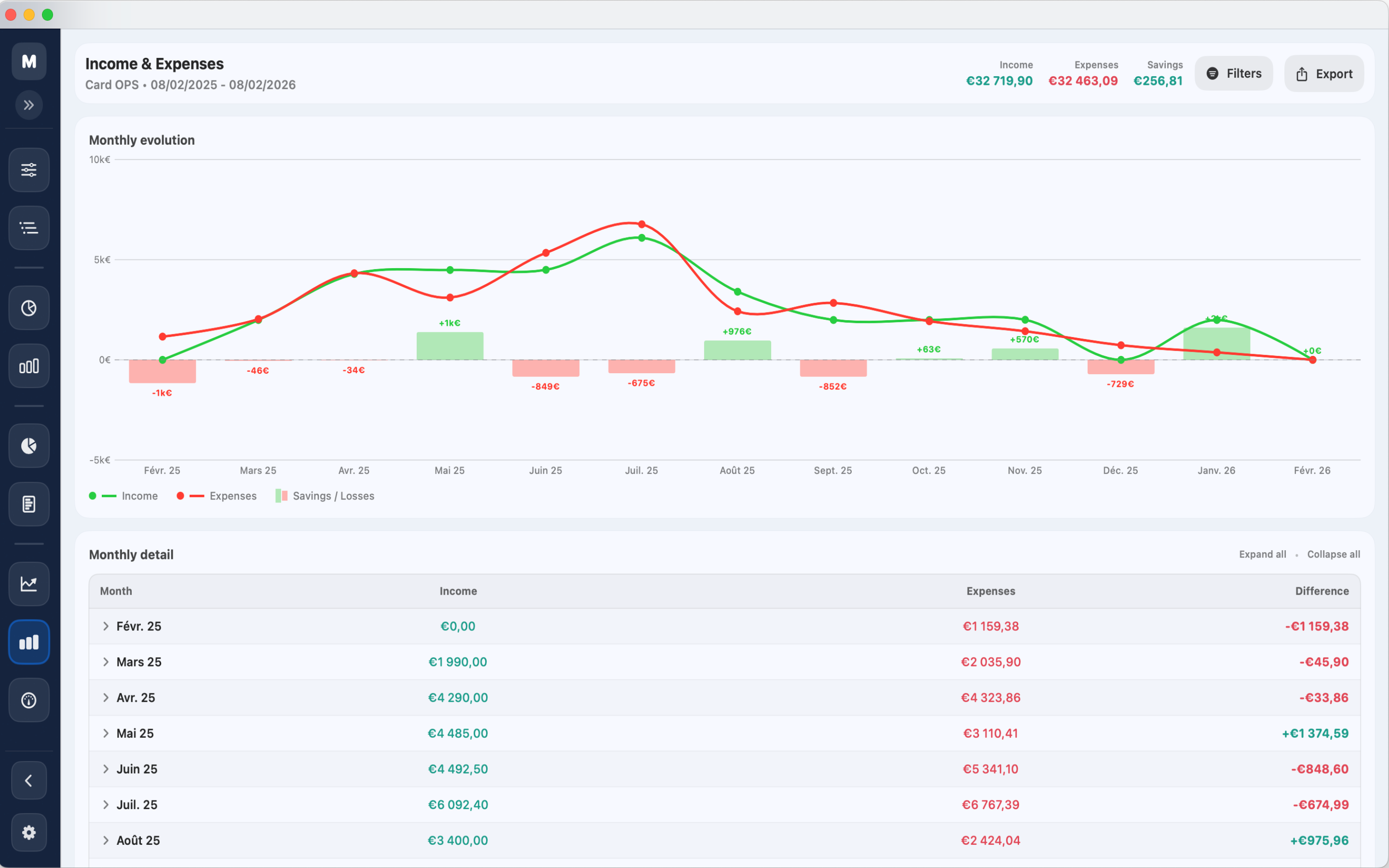Screen dimensions: 1389x868
Task: Click the Août 25 +976€ savings bar
Action: click(x=737, y=350)
